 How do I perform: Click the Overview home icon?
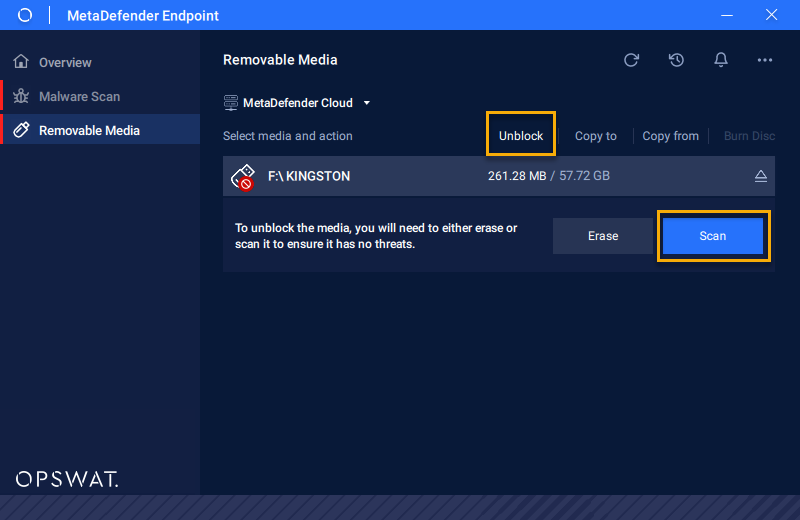pyautogui.click(x=21, y=61)
